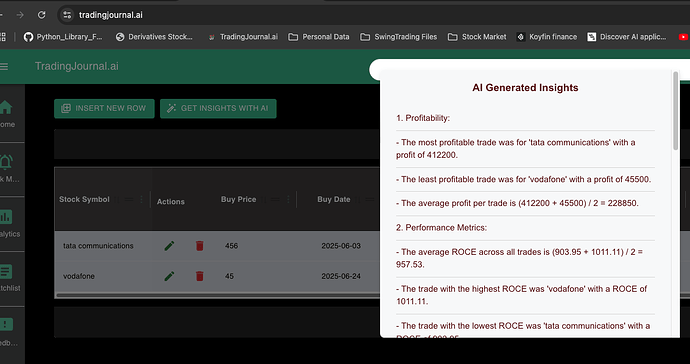Reload the page with browser refresh icon
690x364 pixels.
click(x=41, y=15)
